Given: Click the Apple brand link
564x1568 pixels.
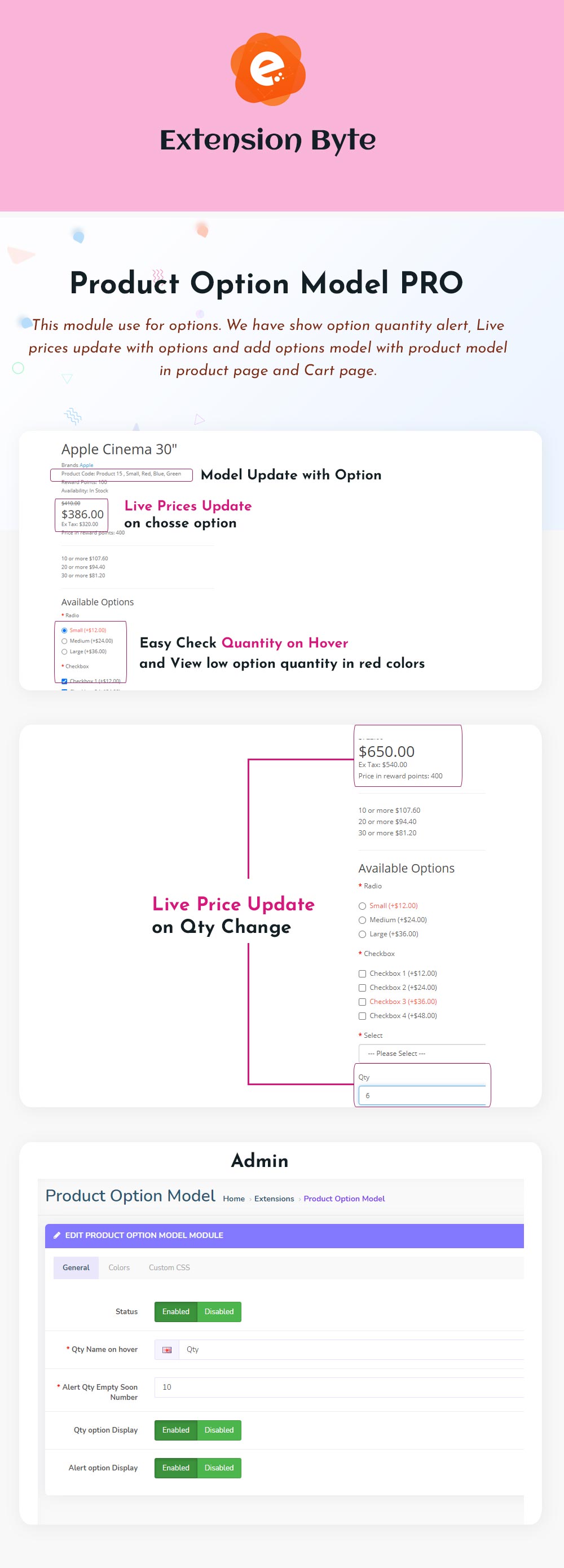Looking at the screenshot, I should (x=86, y=465).
